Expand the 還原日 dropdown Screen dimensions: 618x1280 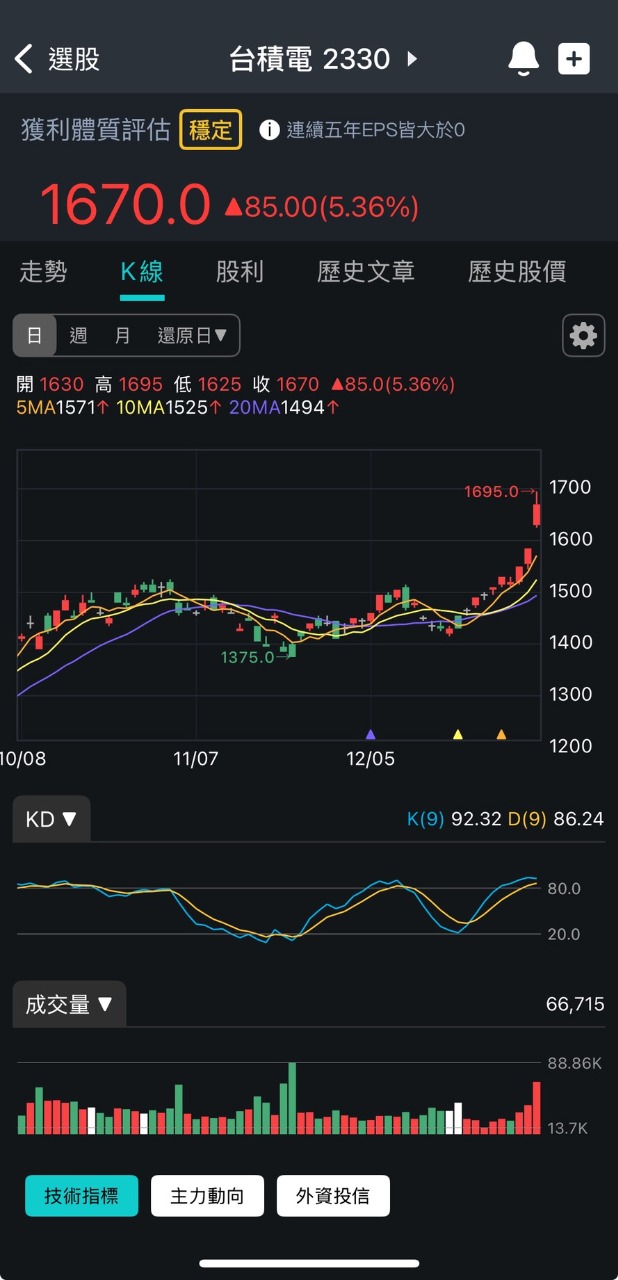click(192, 335)
